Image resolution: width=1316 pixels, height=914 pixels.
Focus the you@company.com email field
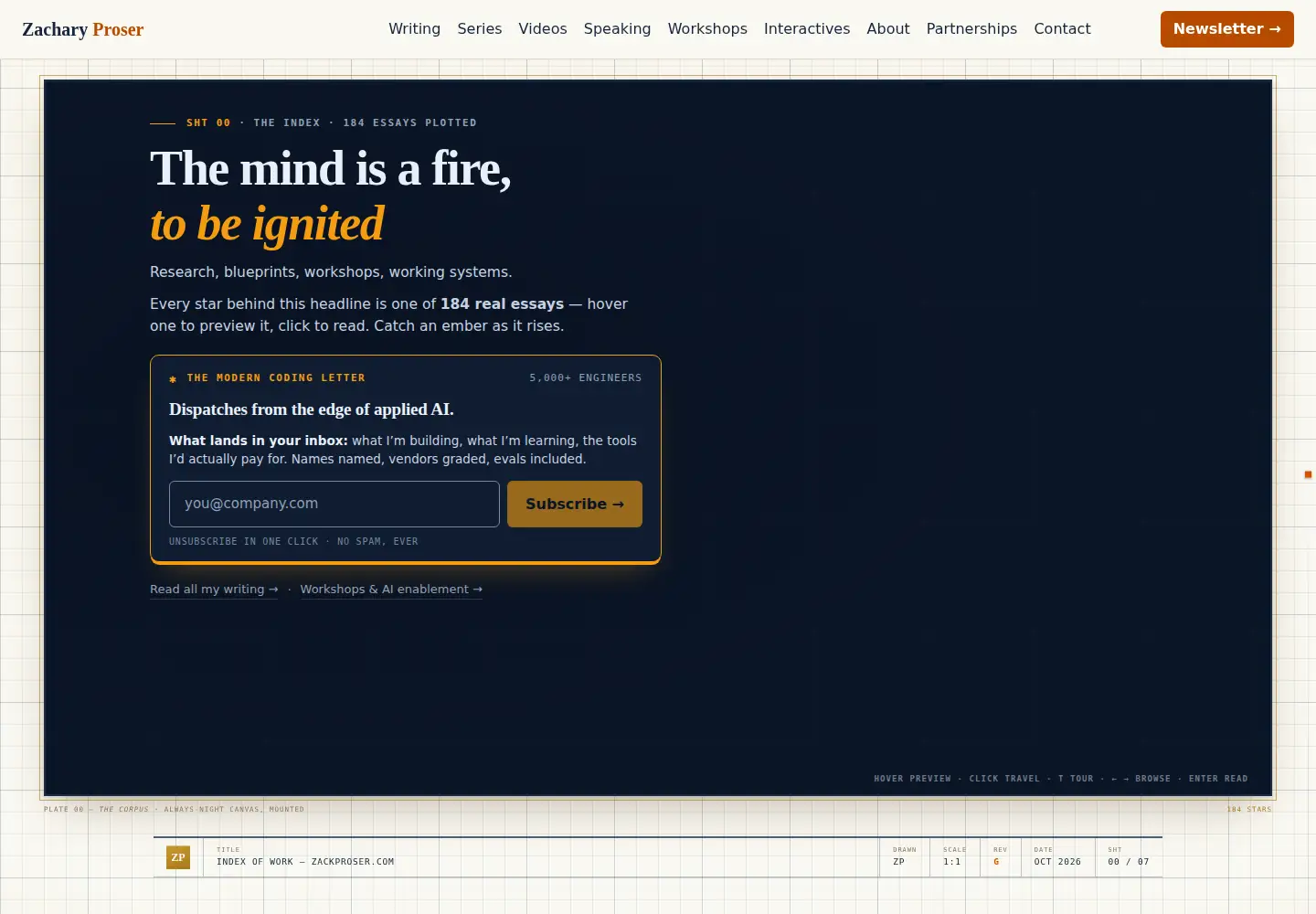pyautogui.click(x=334, y=504)
